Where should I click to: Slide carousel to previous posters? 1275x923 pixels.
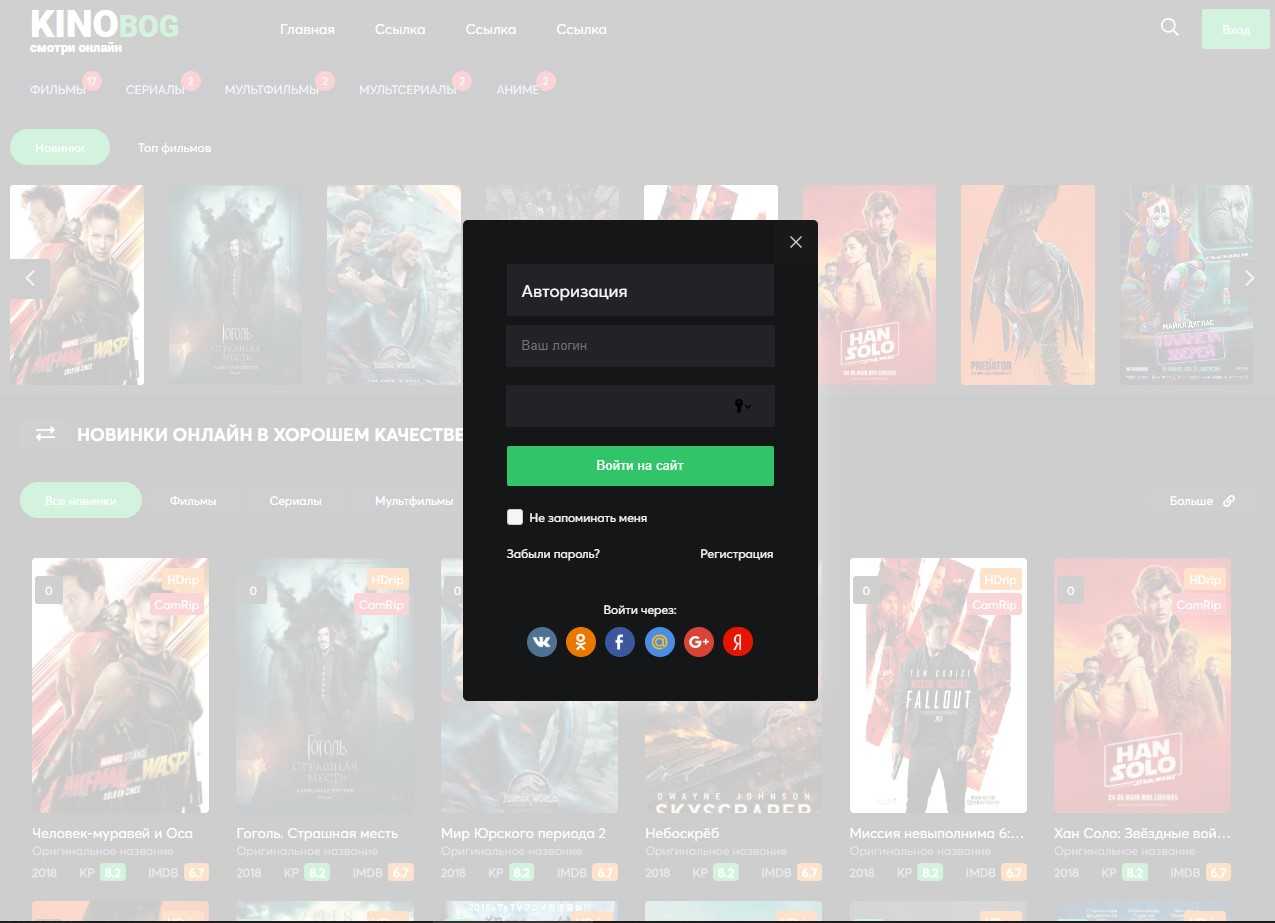[x=30, y=278]
